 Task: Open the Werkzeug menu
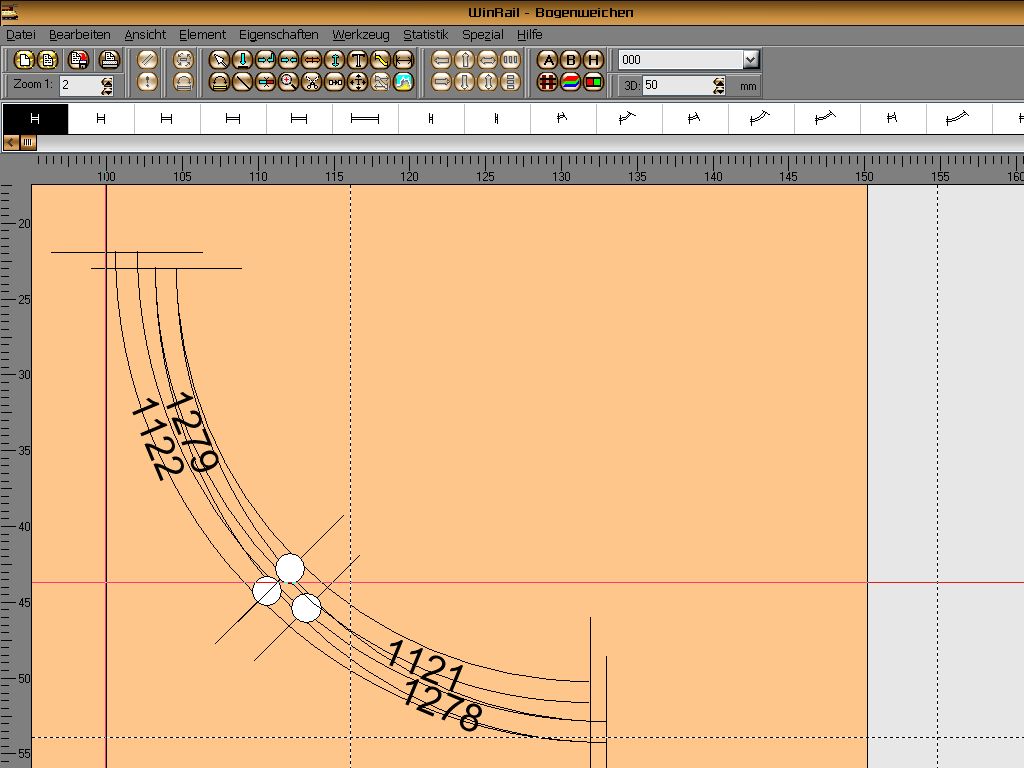click(x=360, y=34)
